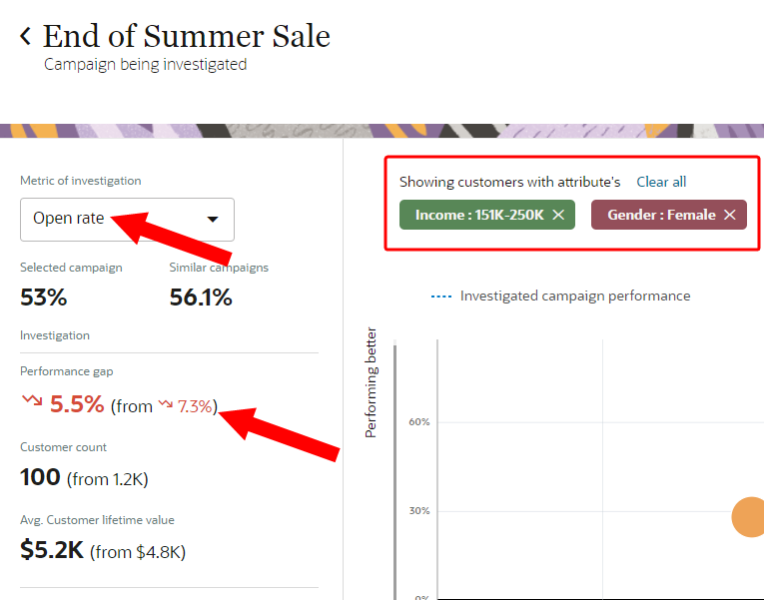The width and height of the screenshot is (764, 600).
Task: Click the Open rate combo box
Action: (x=127, y=219)
